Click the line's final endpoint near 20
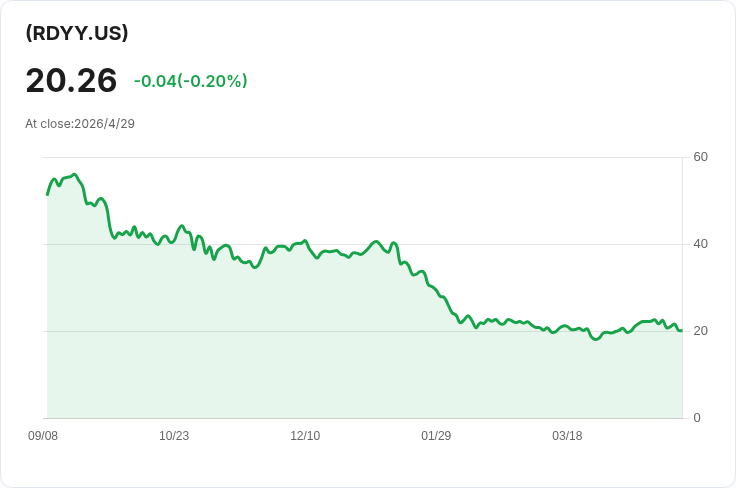736x488 pixels. (x=682, y=330)
